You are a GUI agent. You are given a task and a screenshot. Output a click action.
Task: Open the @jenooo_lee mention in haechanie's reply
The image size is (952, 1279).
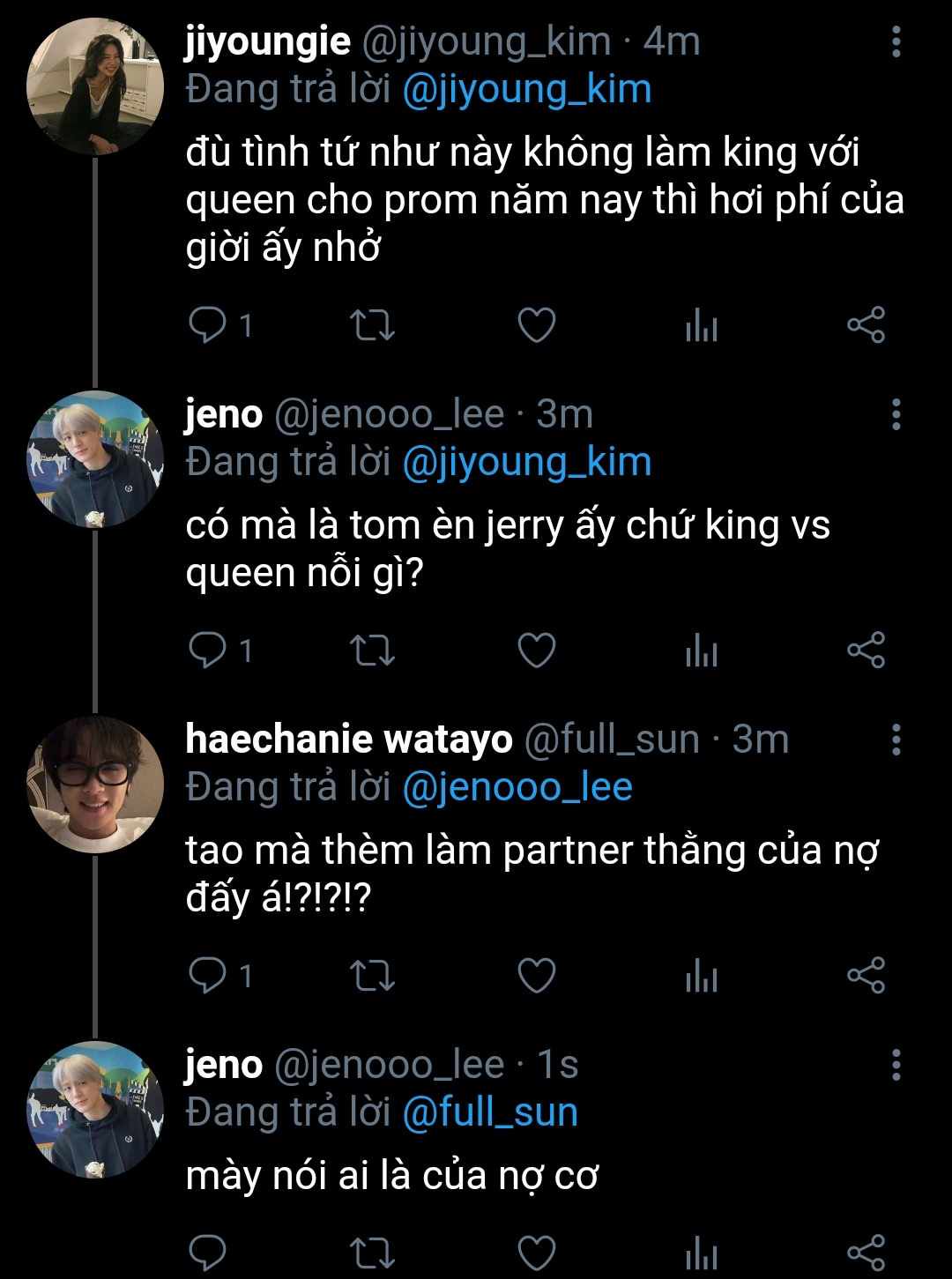(517, 787)
